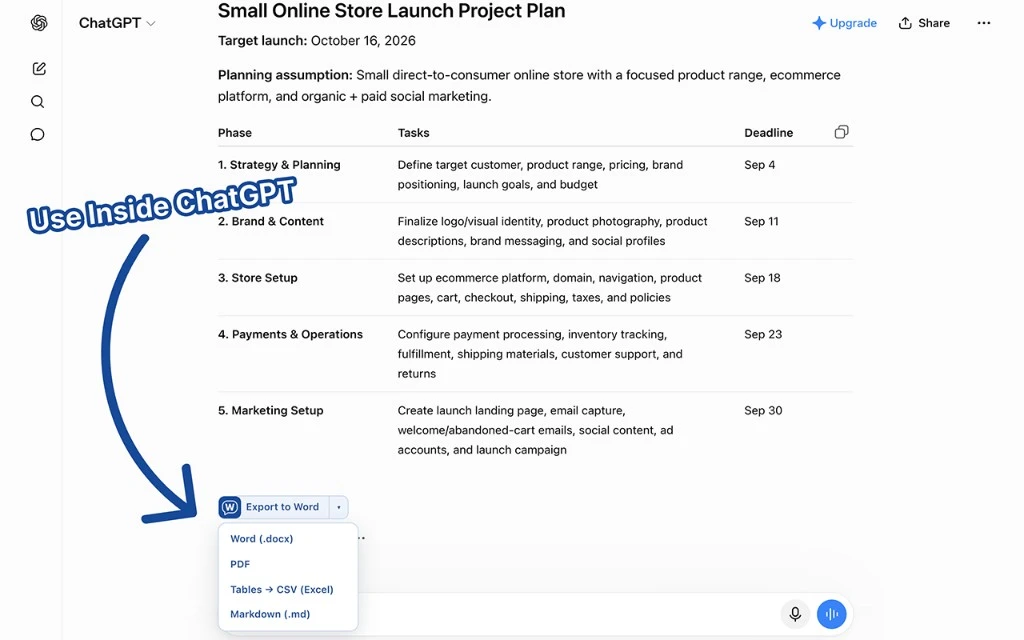Select the '3. Store Setup' cell
Viewport: 1024px width, 640px height.
[x=257, y=278]
